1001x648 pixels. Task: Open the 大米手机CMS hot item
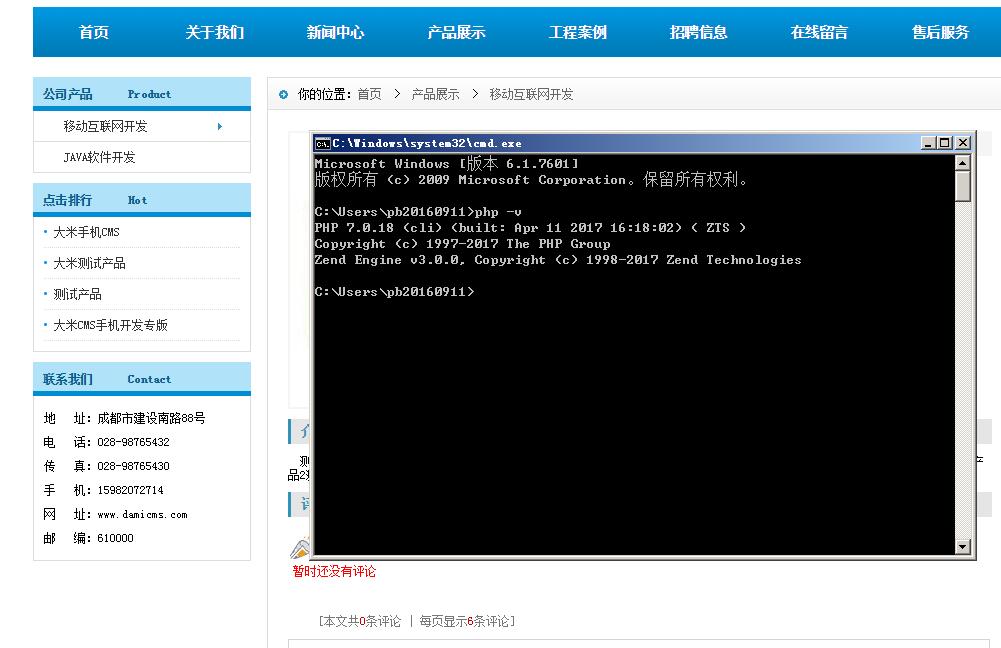click(x=86, y=232)
